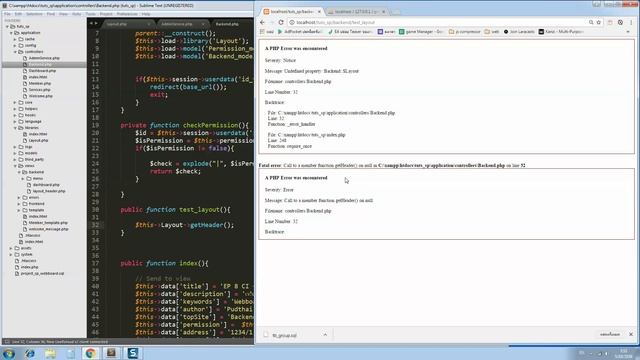The width and height of the screenshot is (640, 360).
Task: Open Member.php in sidebar
Action: 40,83
